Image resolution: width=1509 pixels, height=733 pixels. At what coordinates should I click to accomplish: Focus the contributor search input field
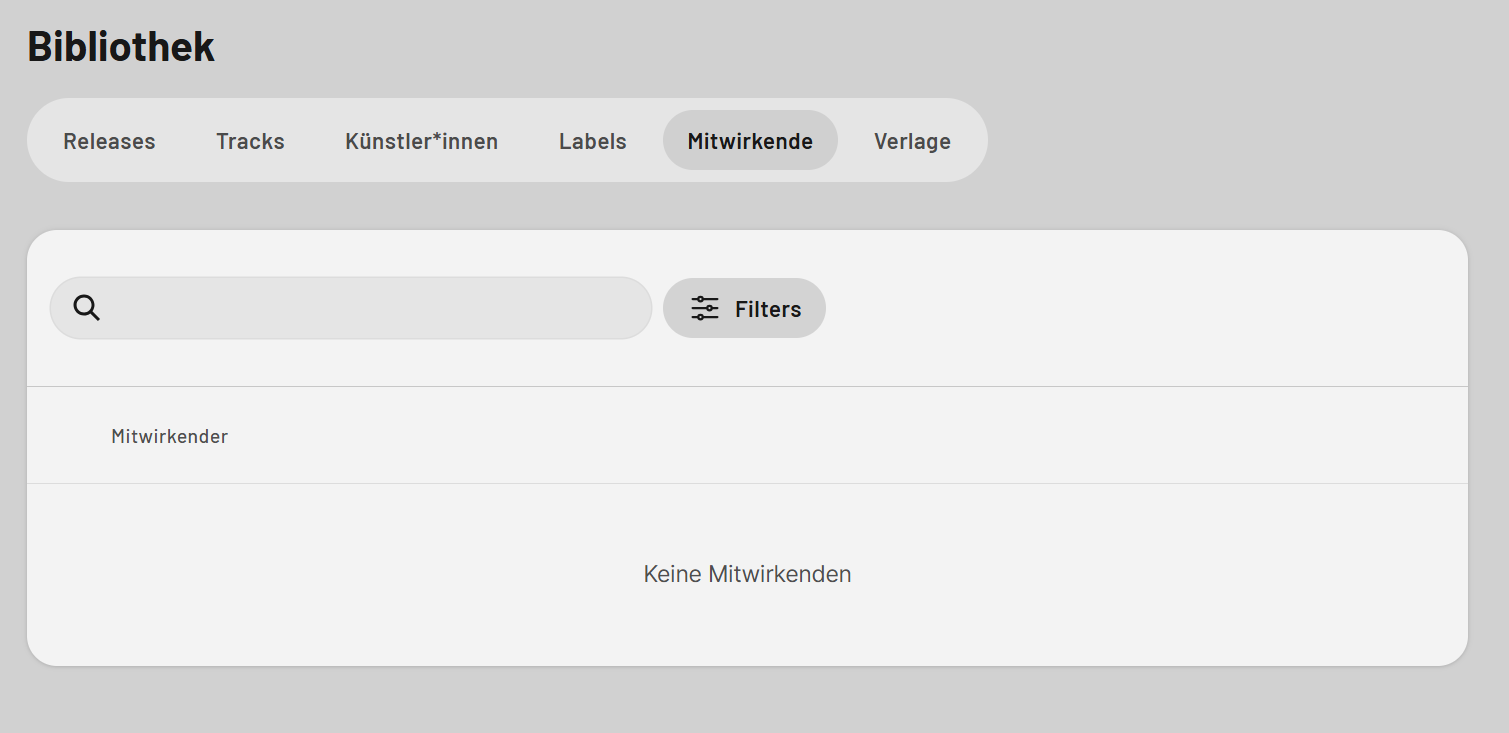point(351,308)
